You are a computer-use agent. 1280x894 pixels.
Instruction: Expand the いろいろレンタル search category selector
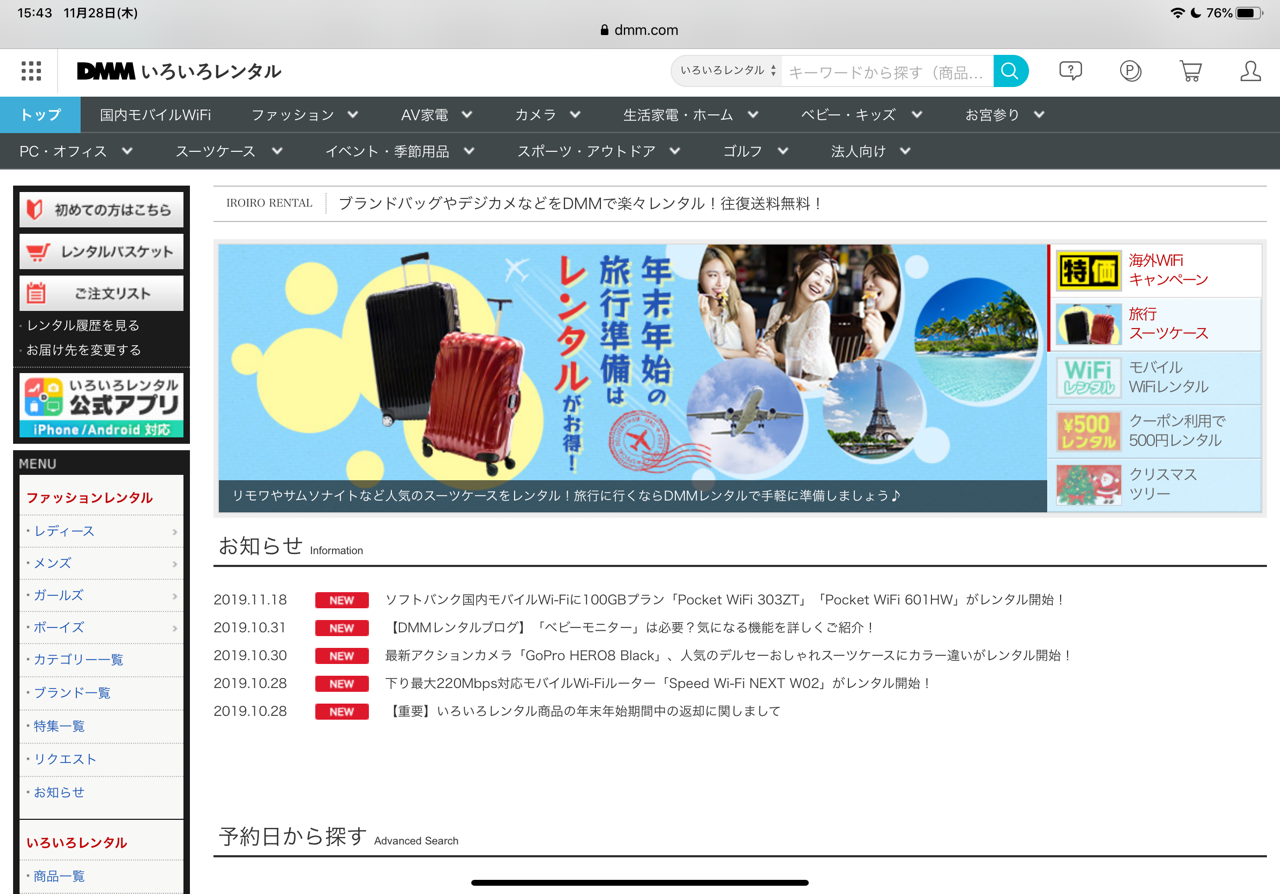tap(727, 71)
